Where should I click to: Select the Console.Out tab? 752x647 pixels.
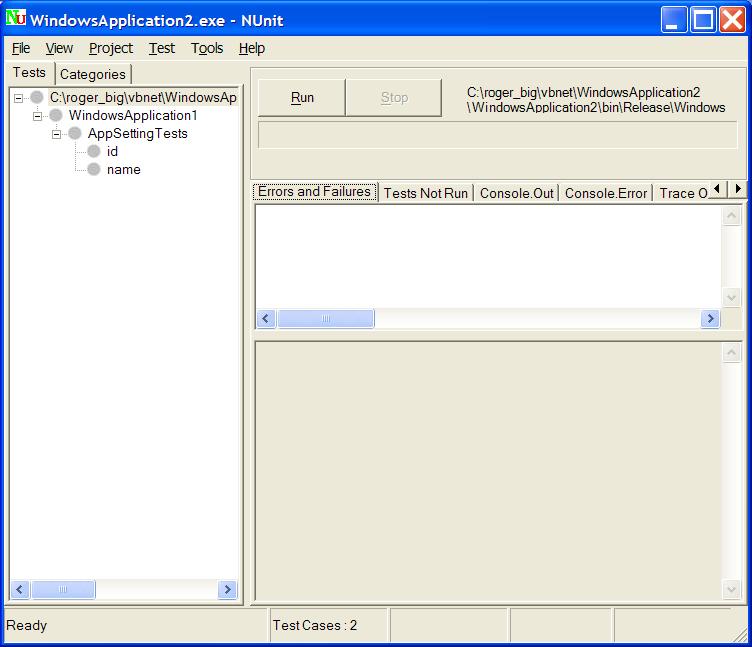517,193
